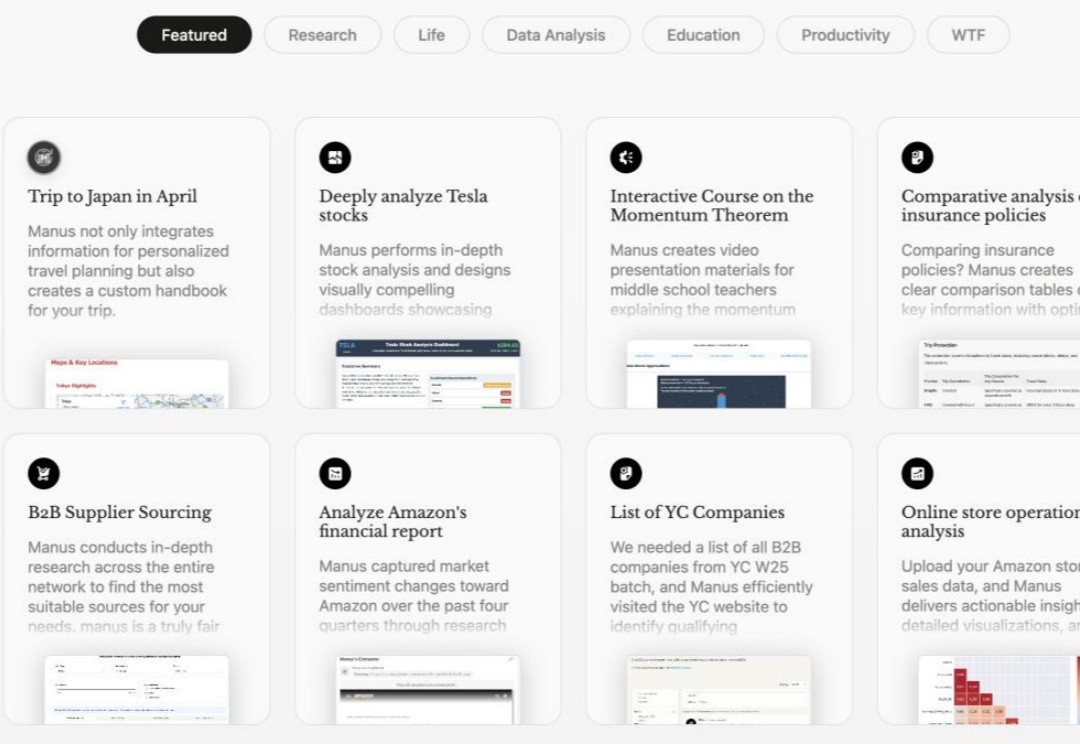Click the insurance policies card icon

917,158
